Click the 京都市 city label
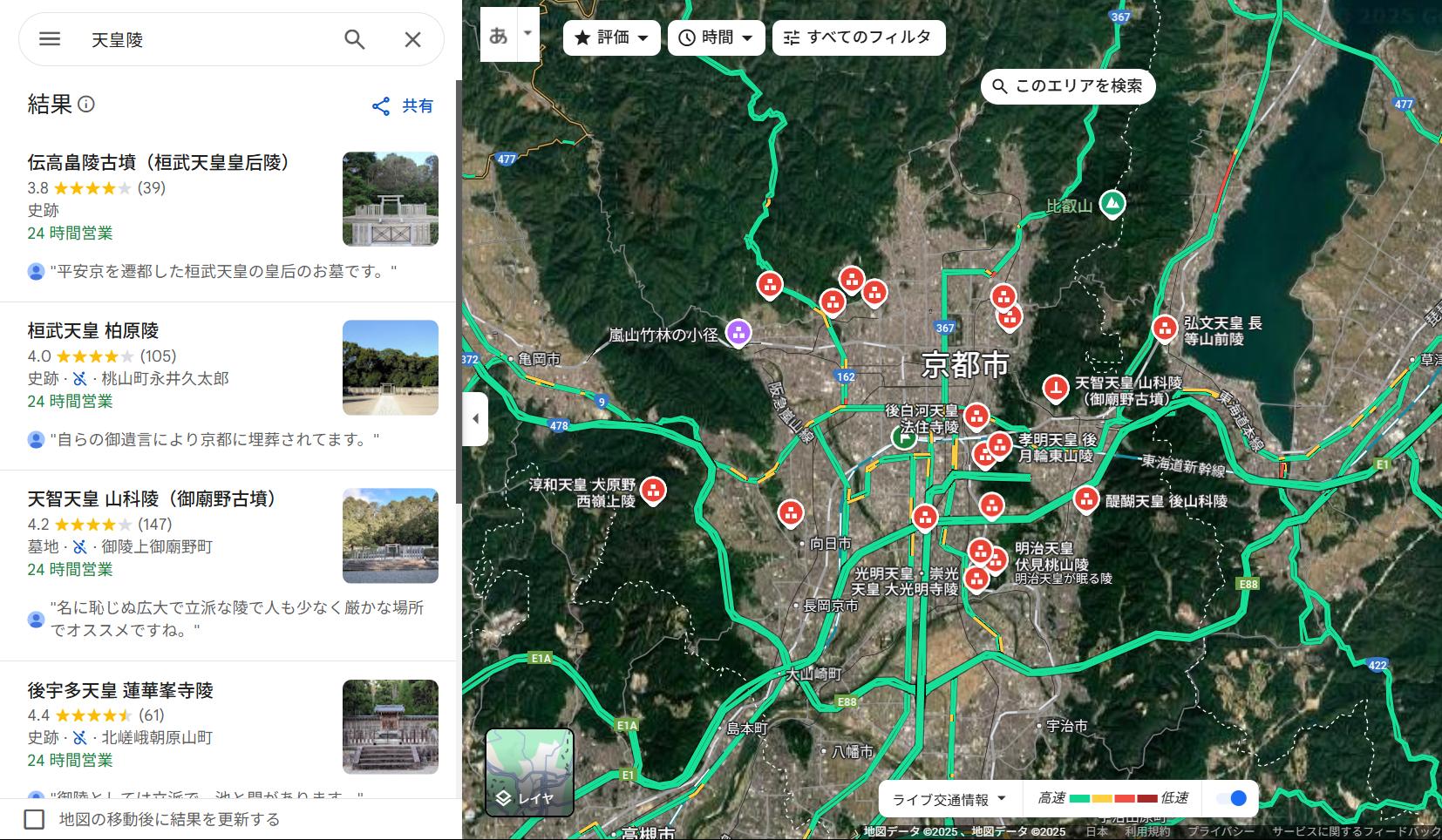The width and height of the screenshot is (1442, 840). 965,364
